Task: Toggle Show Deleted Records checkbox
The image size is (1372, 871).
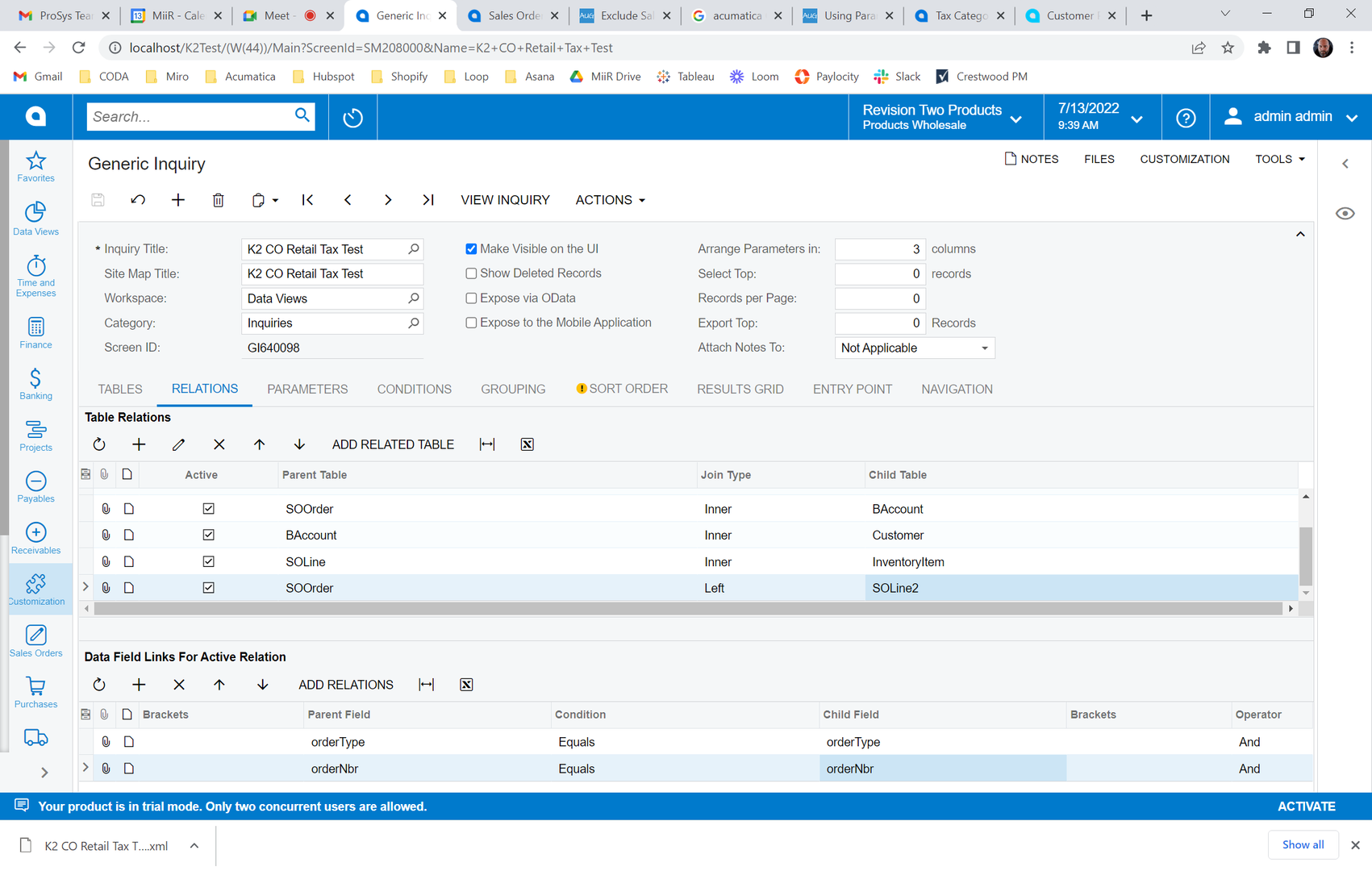Action: click(x=471, y=273)
